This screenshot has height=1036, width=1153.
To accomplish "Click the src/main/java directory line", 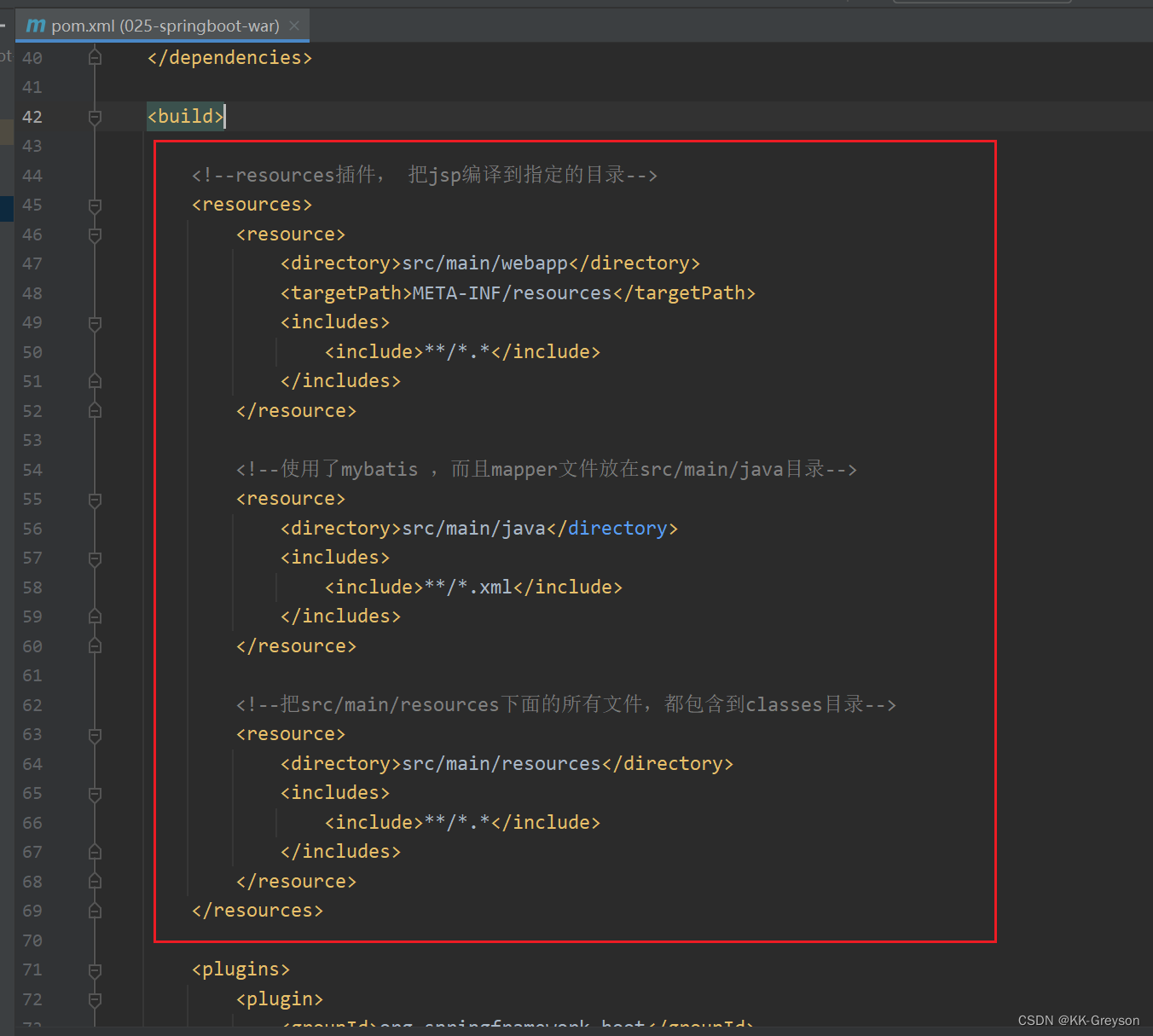I will coord(479,529).
